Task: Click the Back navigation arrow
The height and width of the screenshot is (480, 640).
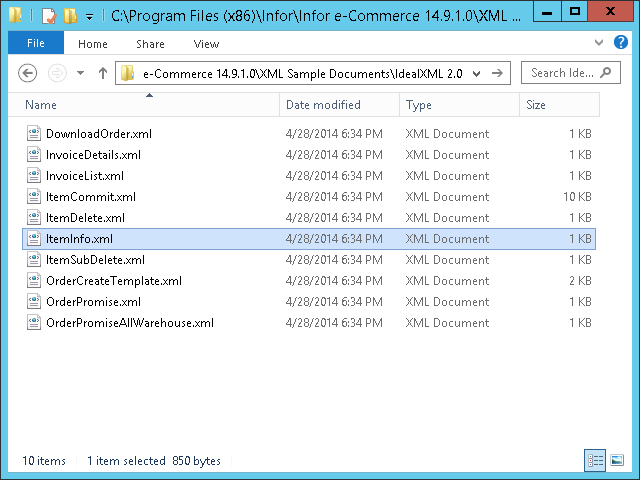Action: point(28,73)
